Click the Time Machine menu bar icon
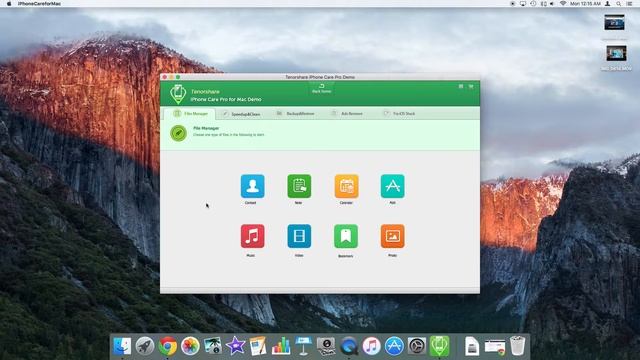This screenshot has height=360, width=640. [533, 4]
